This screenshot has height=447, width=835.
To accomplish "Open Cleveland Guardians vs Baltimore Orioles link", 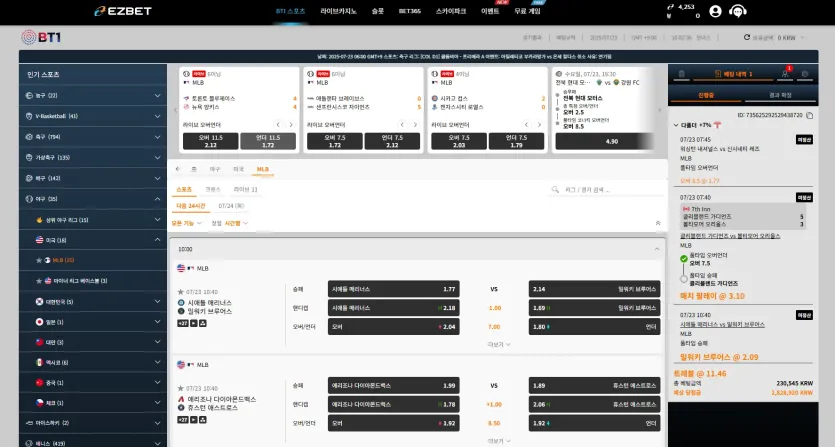I will 730,235.
